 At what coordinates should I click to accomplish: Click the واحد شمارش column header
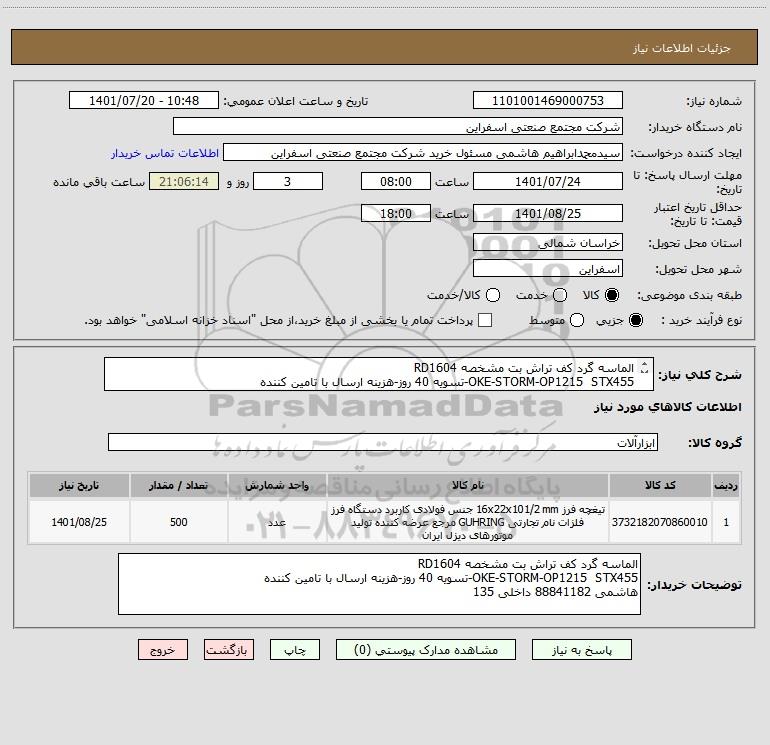pos(277,485)
